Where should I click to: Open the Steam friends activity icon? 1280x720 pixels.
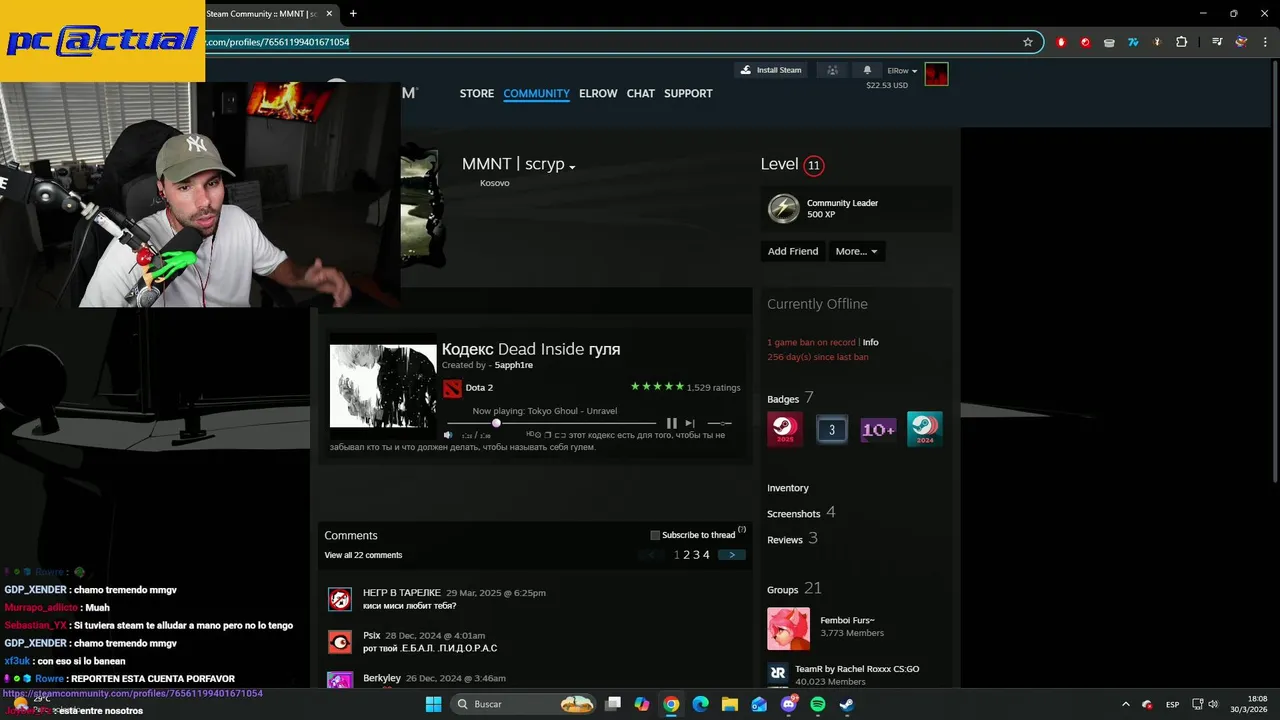[x=832, y=70]
